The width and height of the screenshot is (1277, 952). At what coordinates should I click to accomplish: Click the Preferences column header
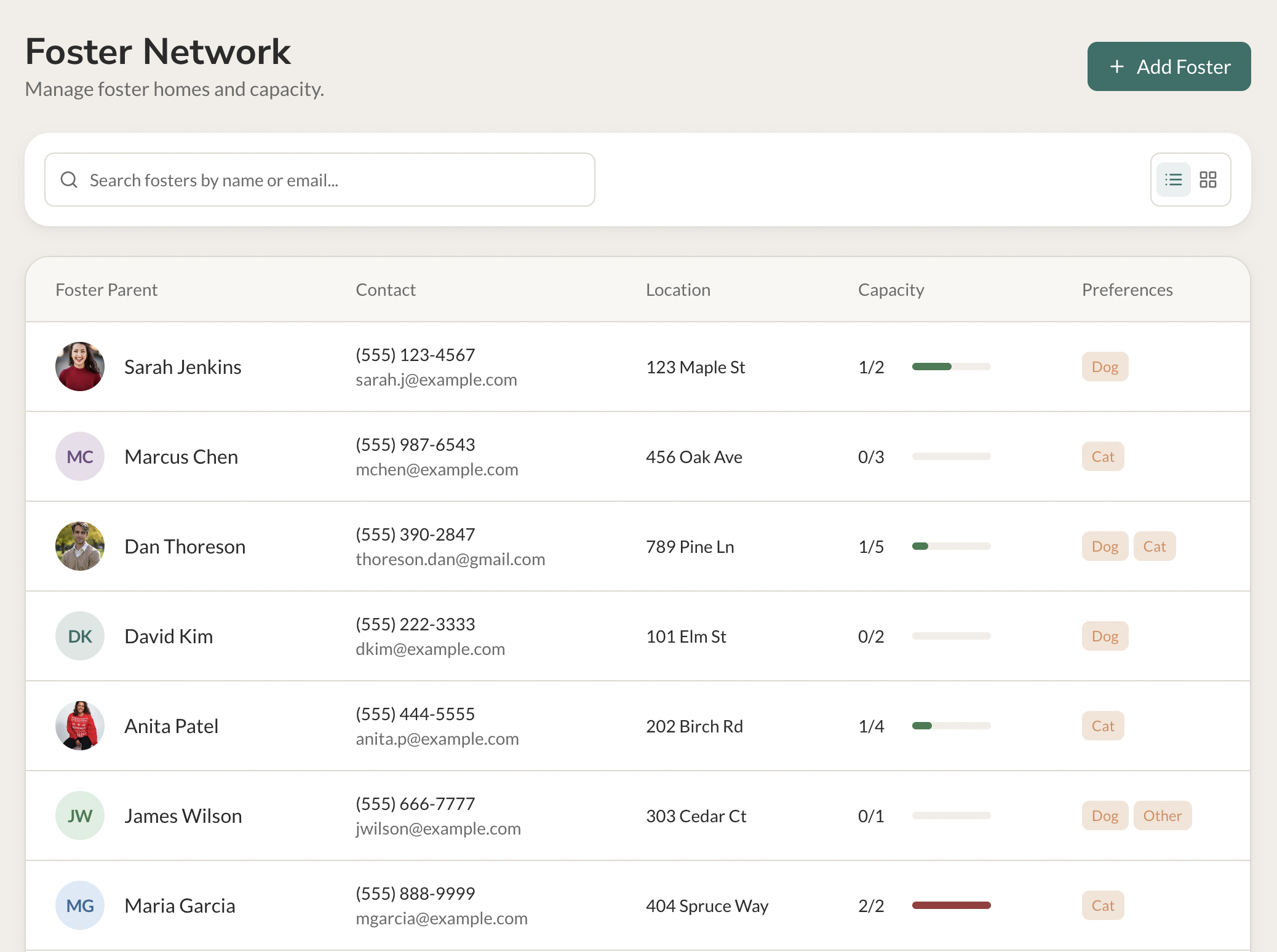(x=1127, y=290)
